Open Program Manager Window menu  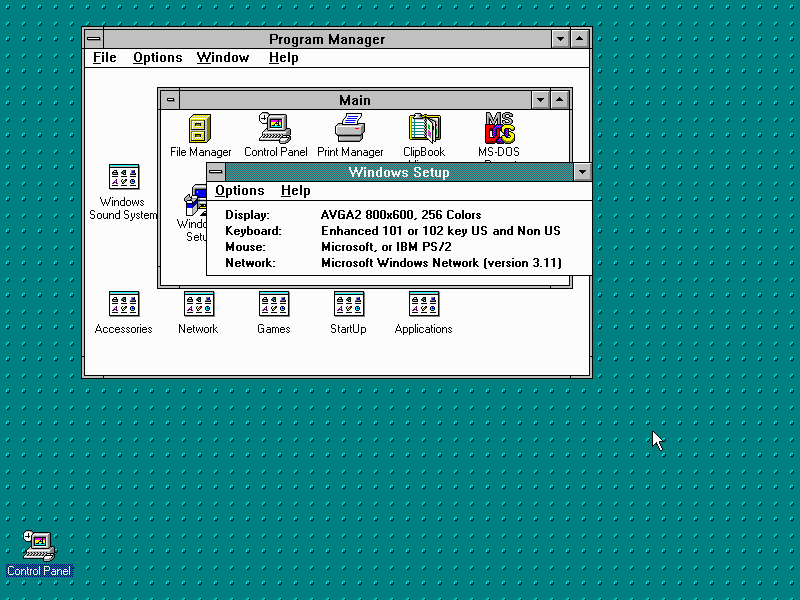click(x=222, y=58)
